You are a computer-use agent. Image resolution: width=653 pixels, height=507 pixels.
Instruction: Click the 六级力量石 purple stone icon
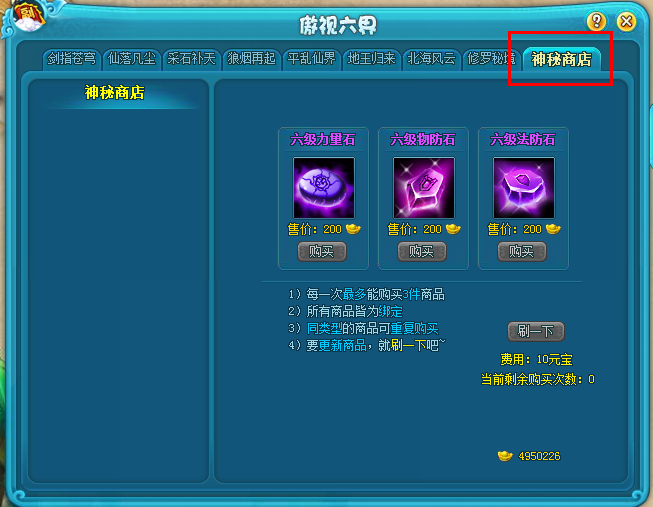[324, 187]
